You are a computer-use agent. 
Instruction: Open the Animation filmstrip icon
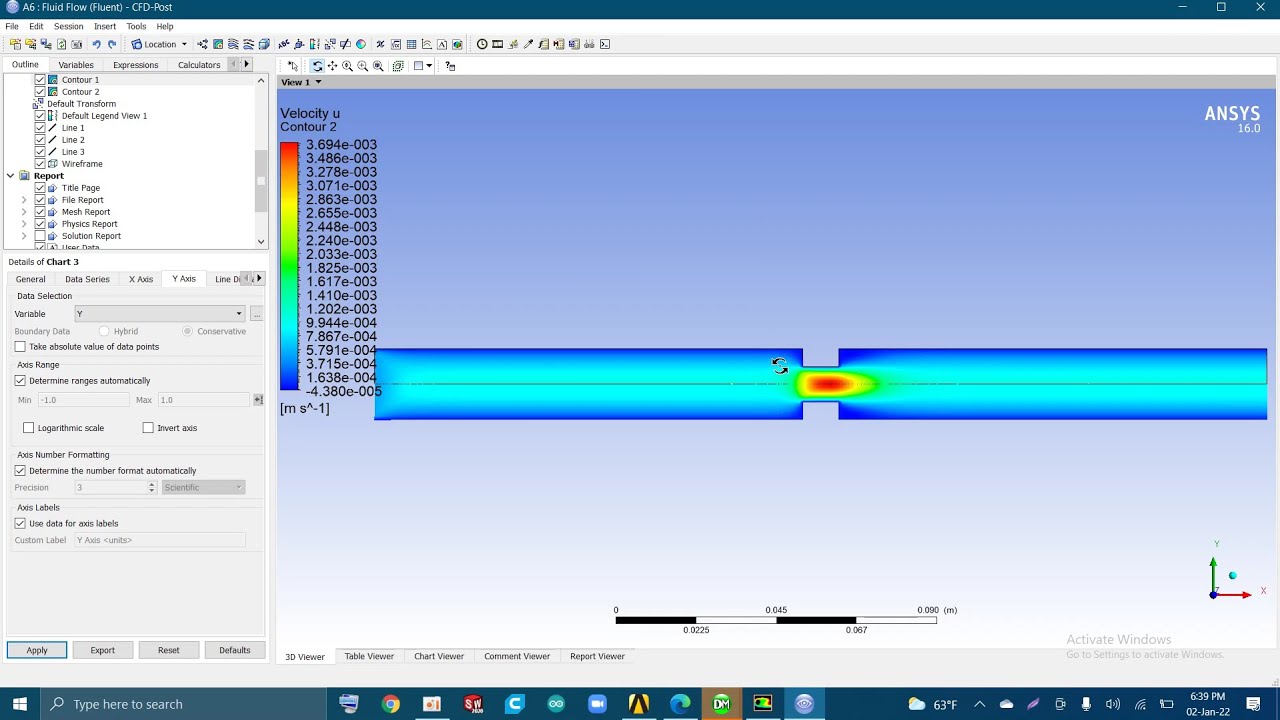tap(497, 44)
